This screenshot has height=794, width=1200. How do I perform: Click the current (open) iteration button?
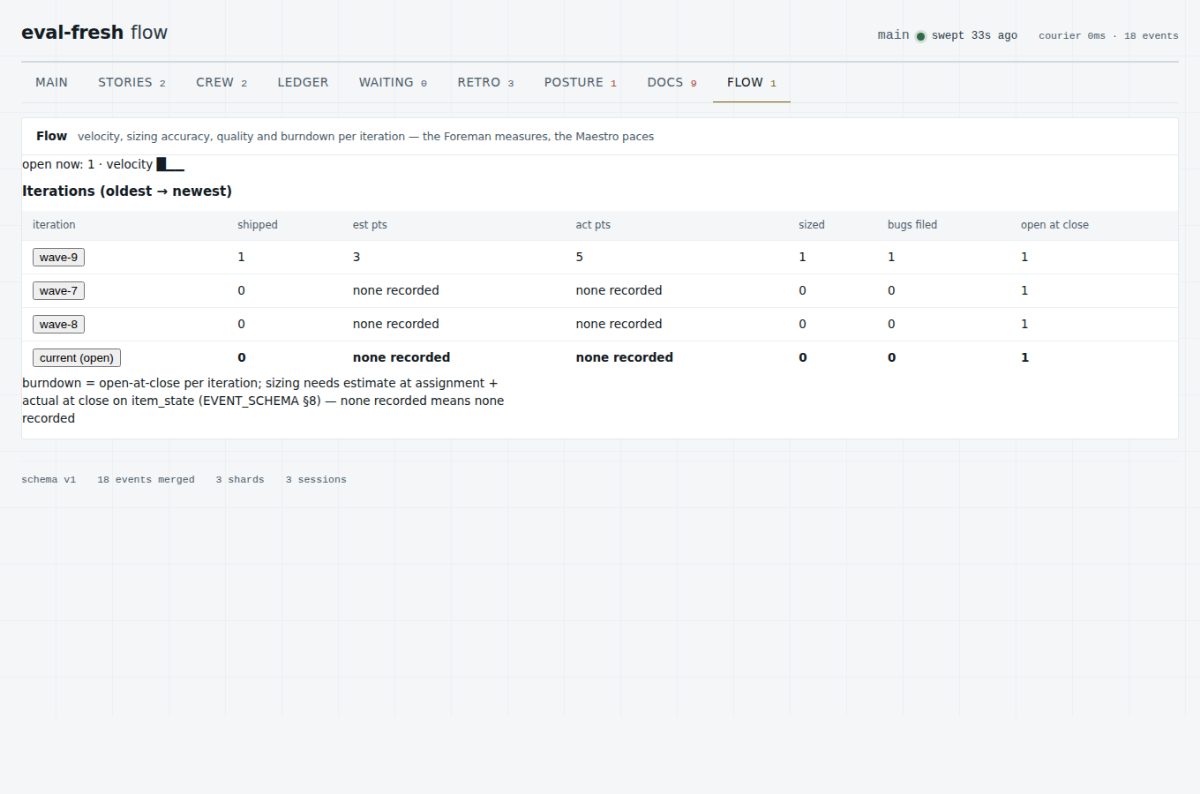click(x=77, y=357)
